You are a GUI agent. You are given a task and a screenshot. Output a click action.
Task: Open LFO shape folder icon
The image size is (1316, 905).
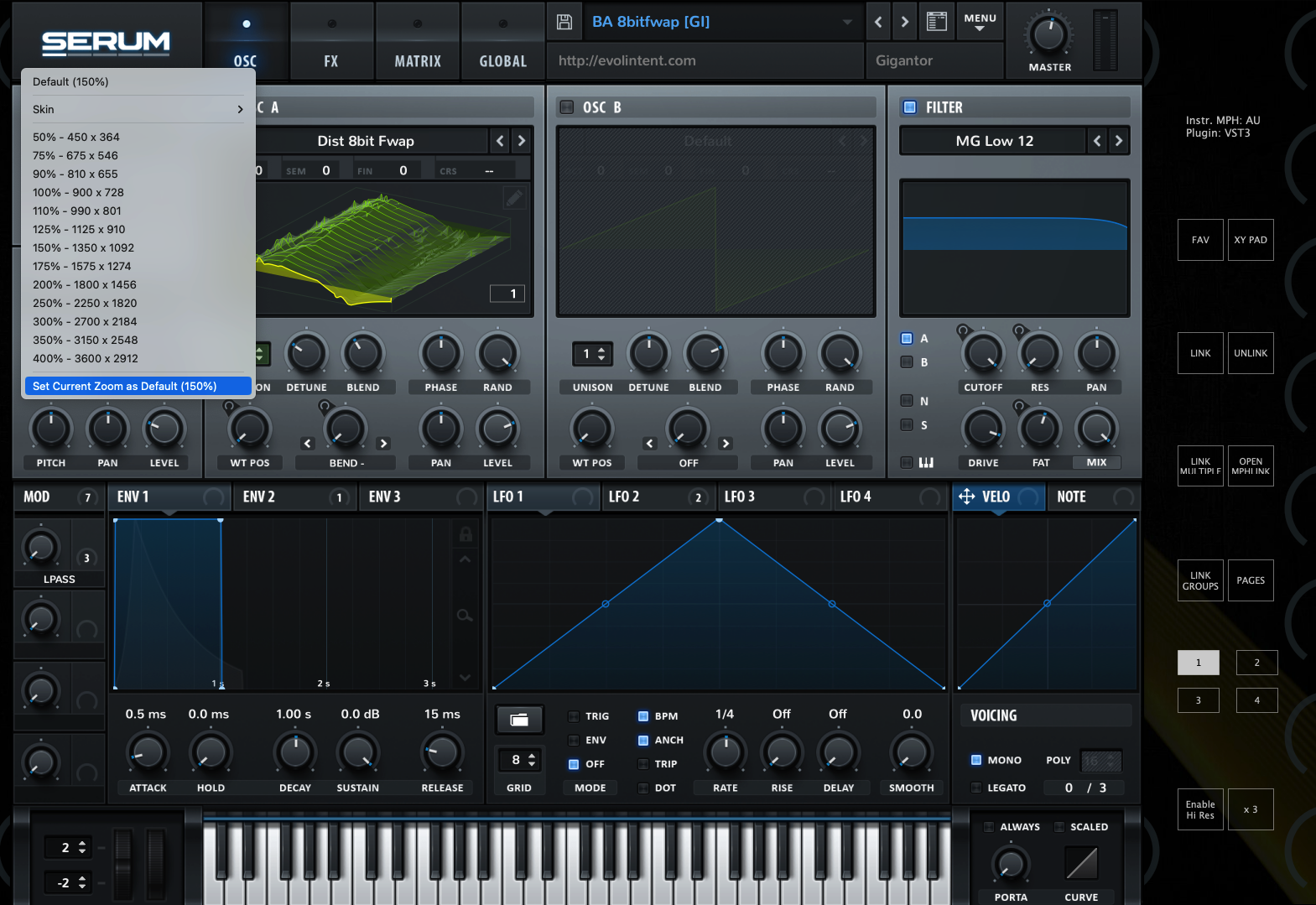click(x=519, y=719)
